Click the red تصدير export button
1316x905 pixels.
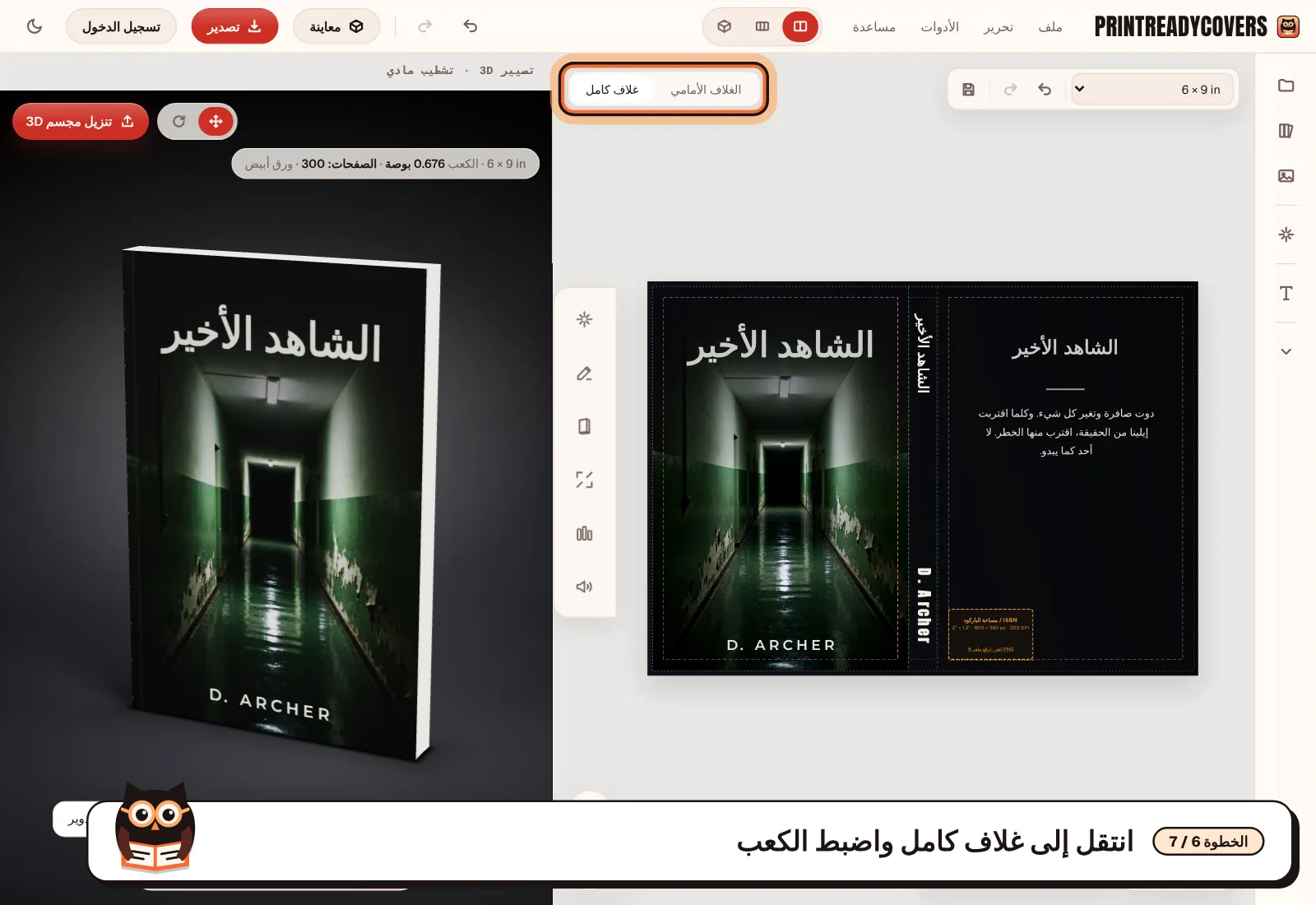click(234, 26)
